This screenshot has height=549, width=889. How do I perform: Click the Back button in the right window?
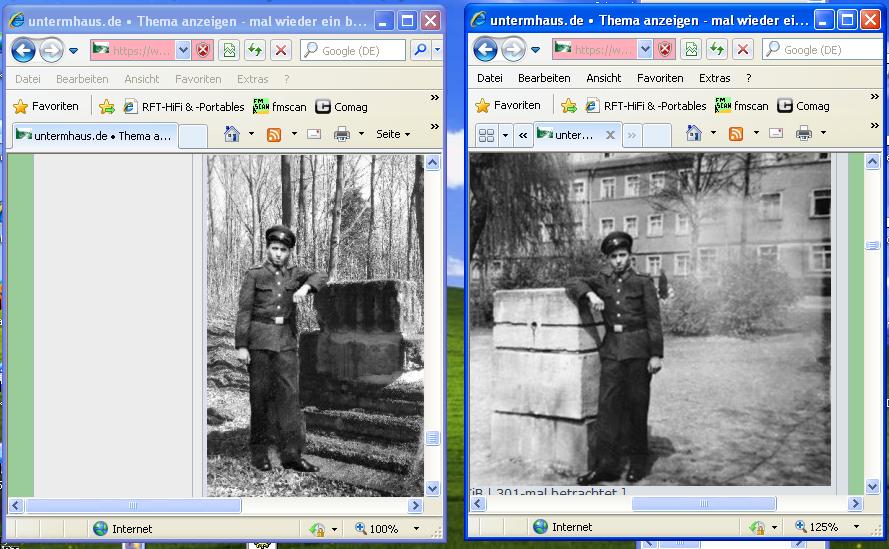pos(485,50)
